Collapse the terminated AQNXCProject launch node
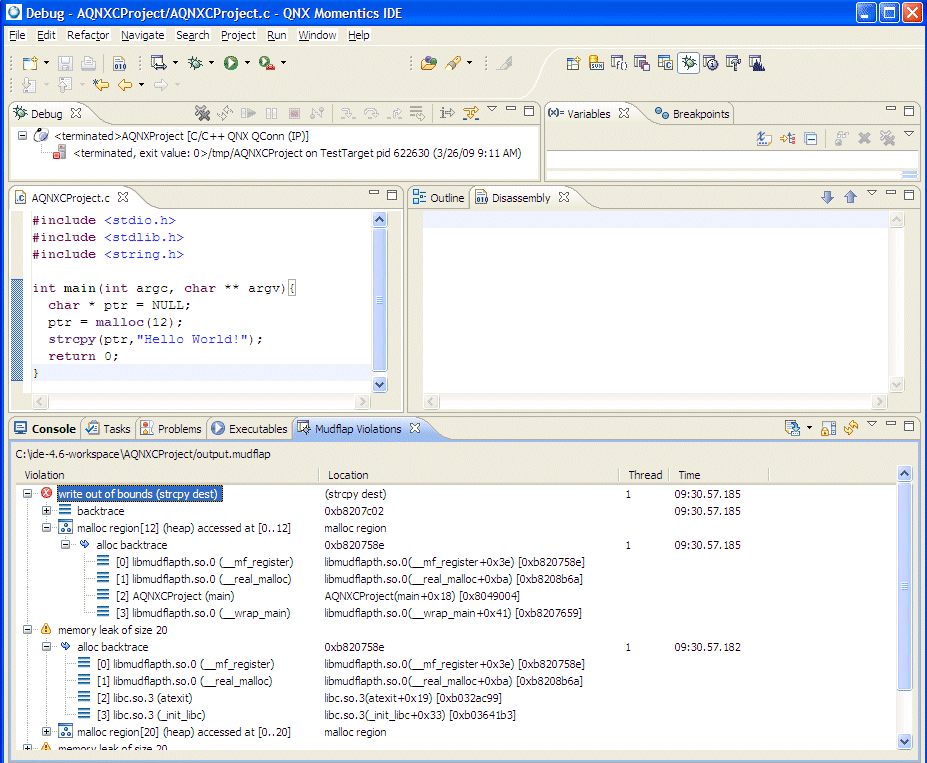 (x=22, y=136)
